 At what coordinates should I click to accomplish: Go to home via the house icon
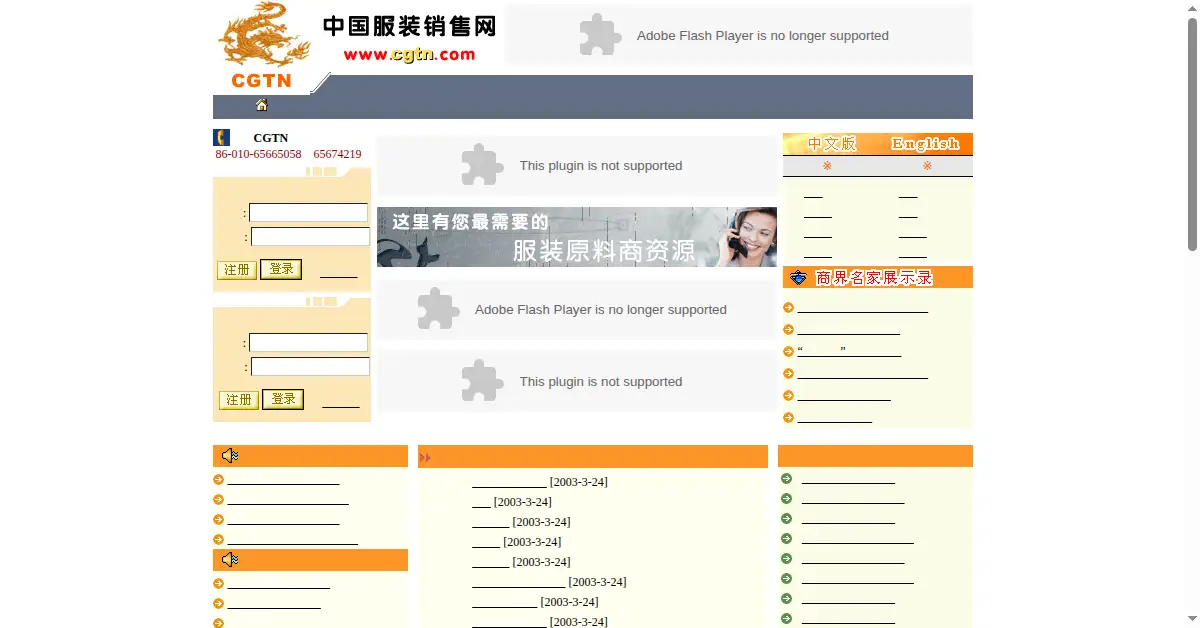pos(262,105)
